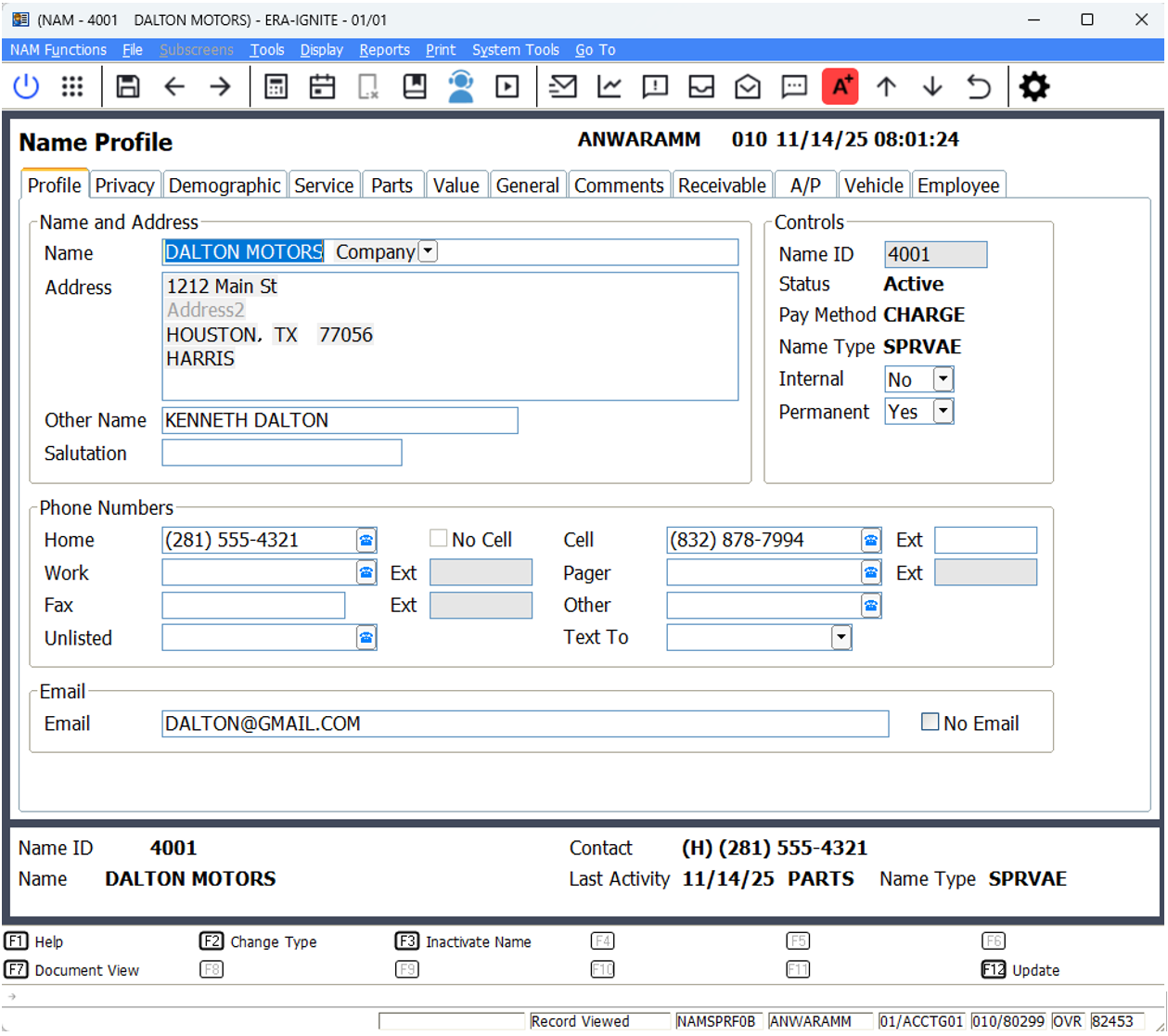Check the No Email checkbox
Image resolution: width=1168 pixels, height=1036 pixels.
tap(930, 721)
